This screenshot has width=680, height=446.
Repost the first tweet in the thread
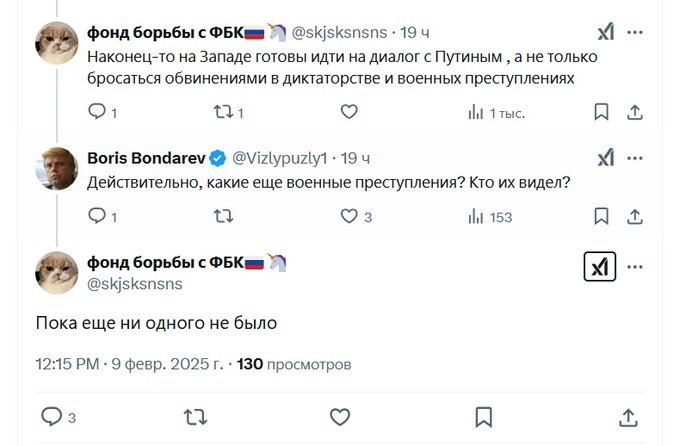point(224,112)
